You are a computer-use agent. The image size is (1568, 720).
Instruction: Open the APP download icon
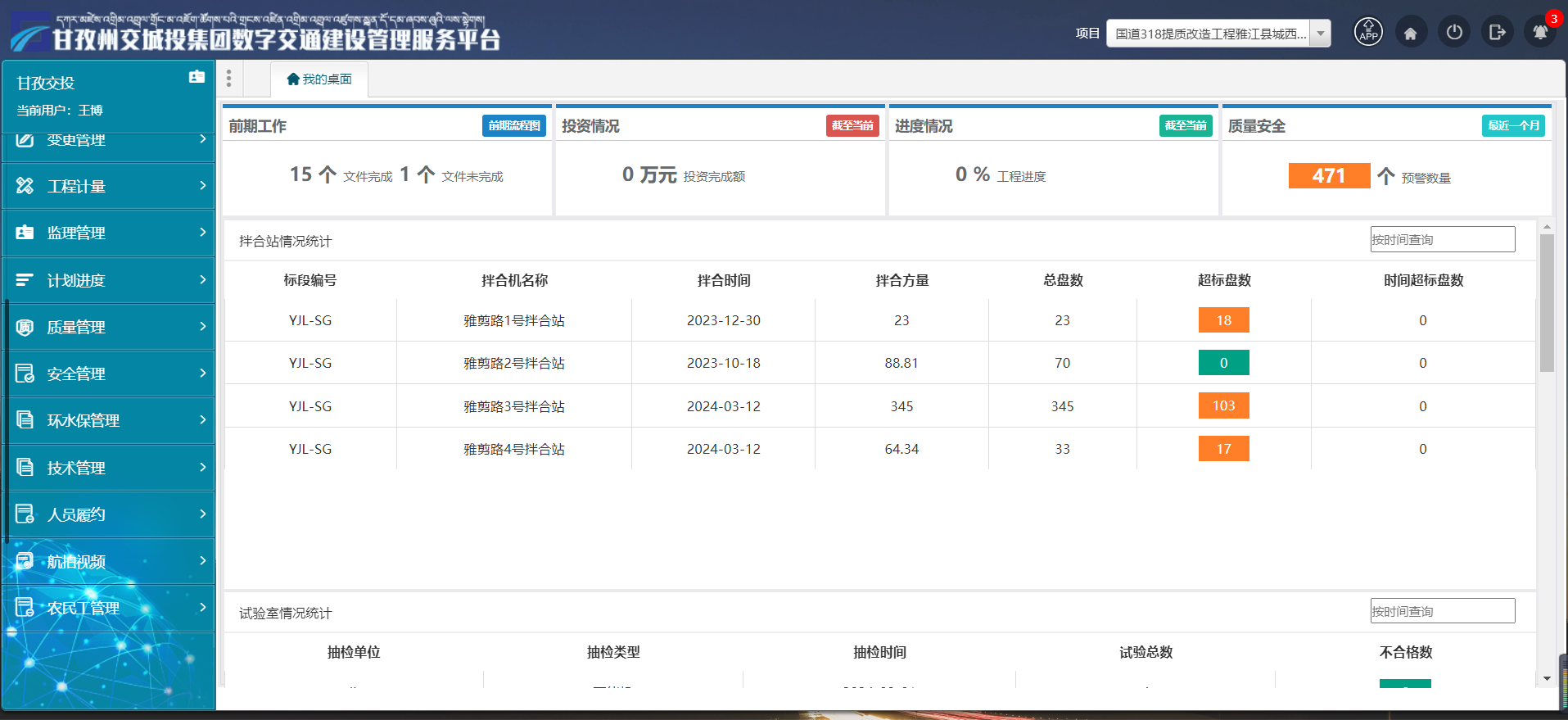(x=1368, y=32)
